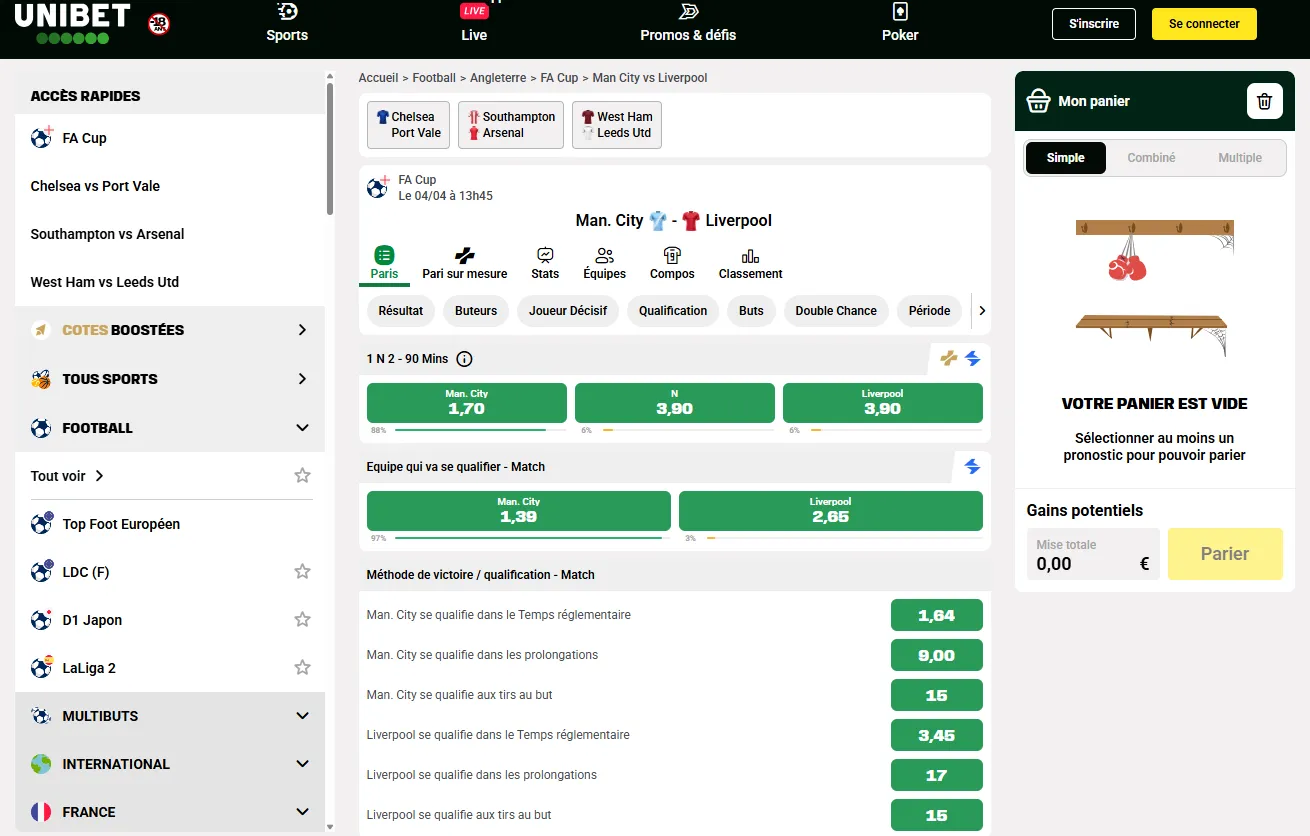
Task: Select odds 1,64 Man. City temps réglementaire
Action: (937, 615)
